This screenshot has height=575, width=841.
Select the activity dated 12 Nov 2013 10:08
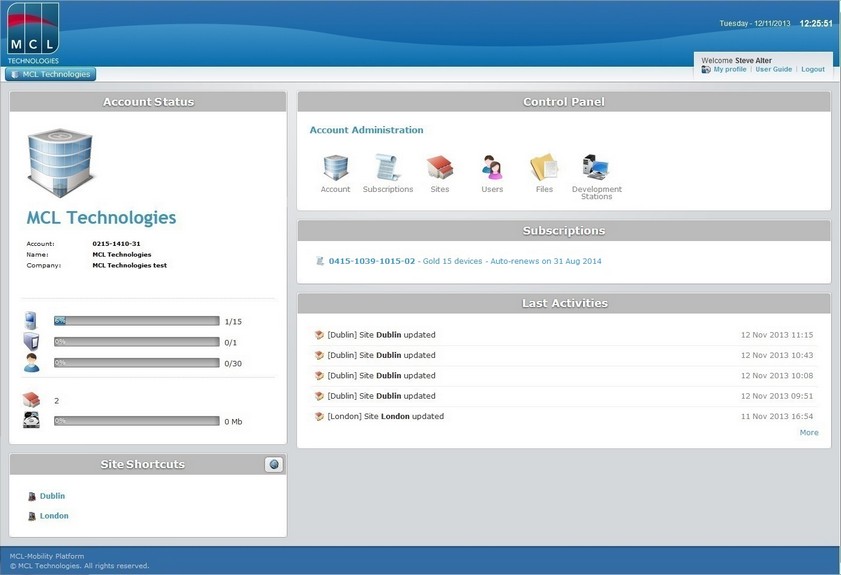tap(564, 375)
